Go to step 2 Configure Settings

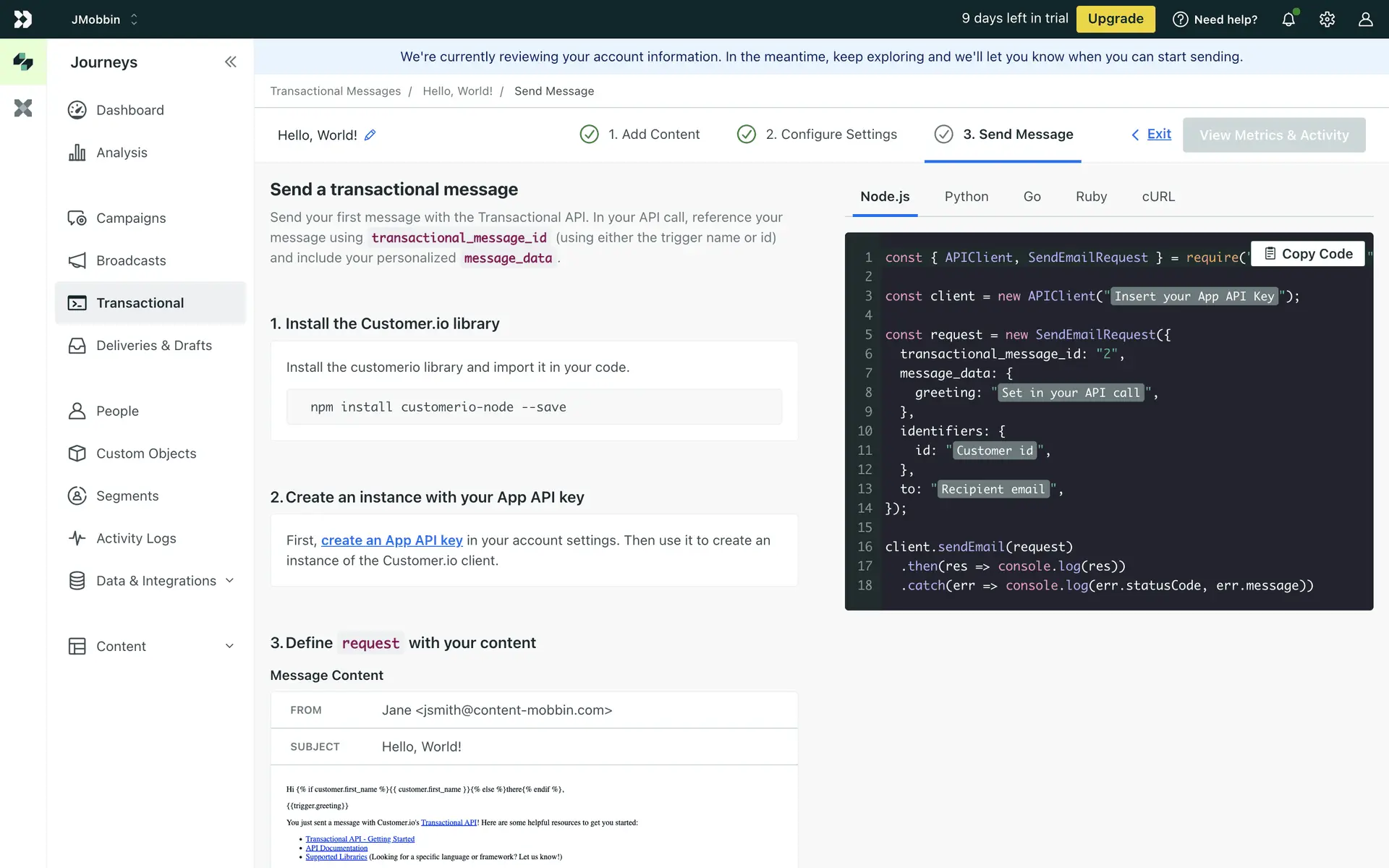[x=817, y=135]
